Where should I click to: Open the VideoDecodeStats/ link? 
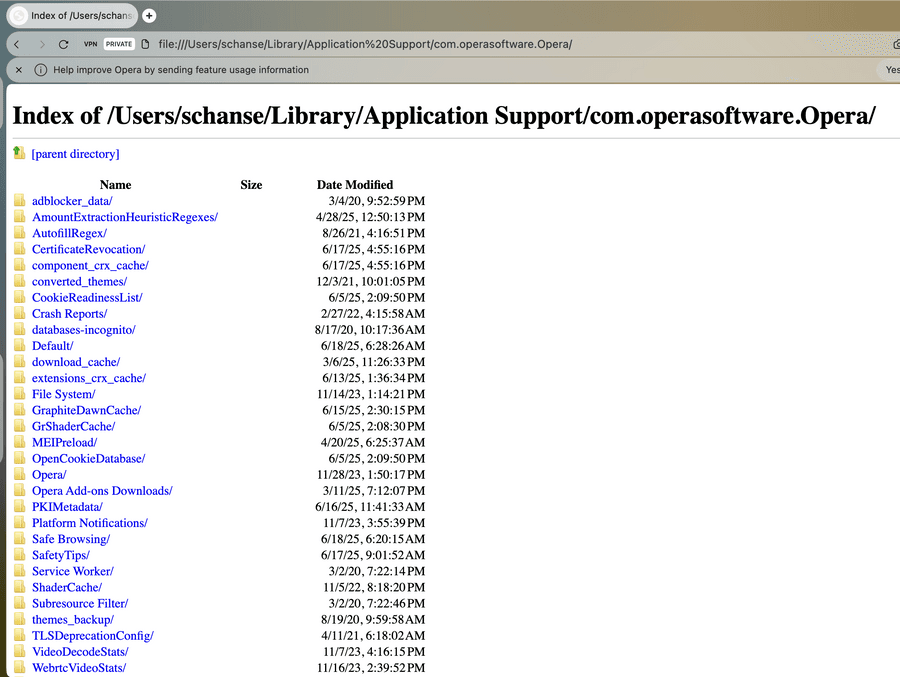(x=80, y=651)
